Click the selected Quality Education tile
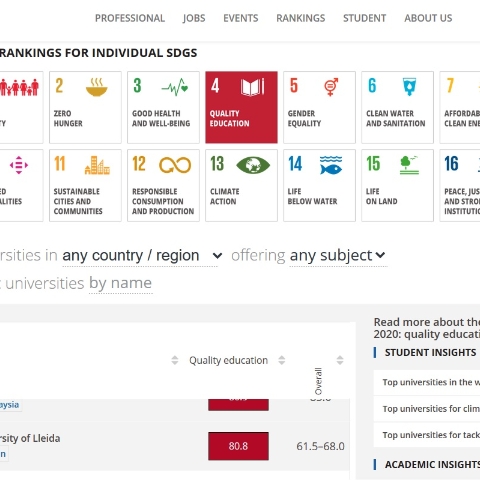Screen dimensions: 480x500 241,107
